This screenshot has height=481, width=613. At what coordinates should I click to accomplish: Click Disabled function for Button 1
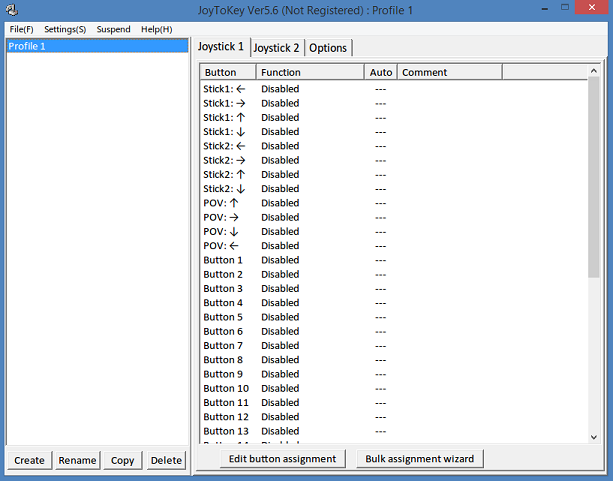pos(280,260)
